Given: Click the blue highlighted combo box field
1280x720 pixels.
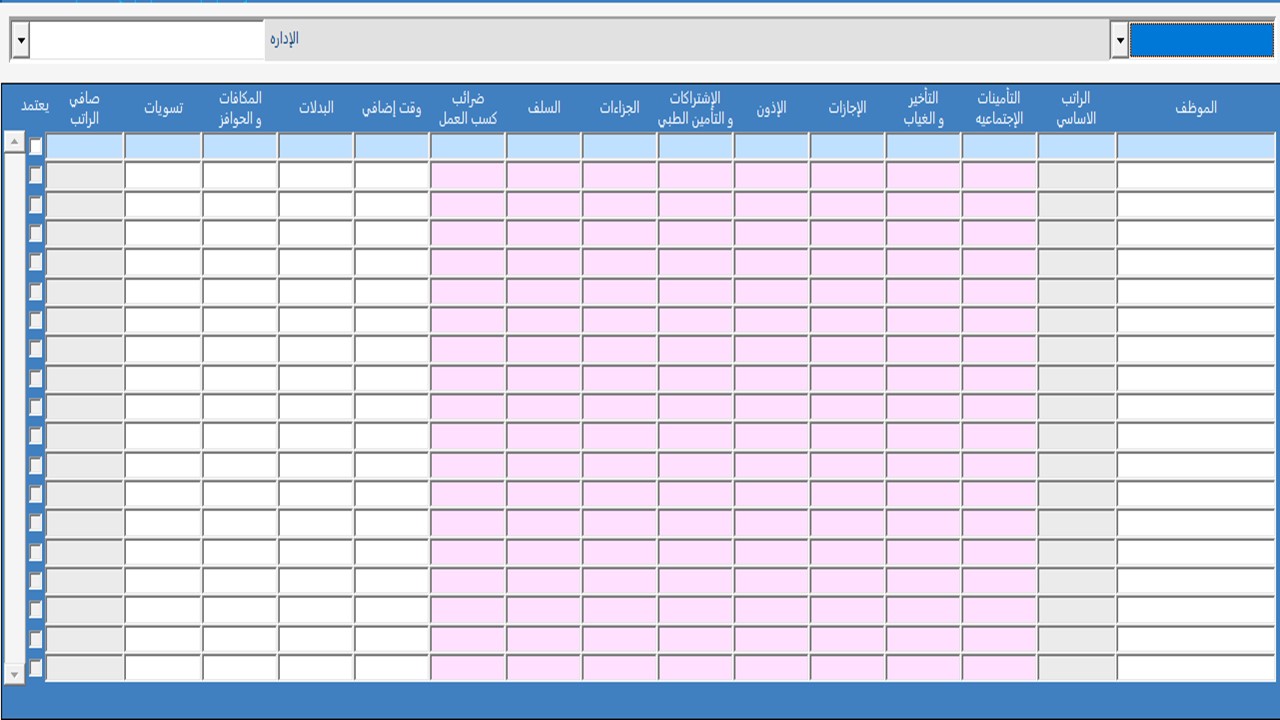Looking at the screenshot, I should pyautogui.click(x=1201, y=41).
